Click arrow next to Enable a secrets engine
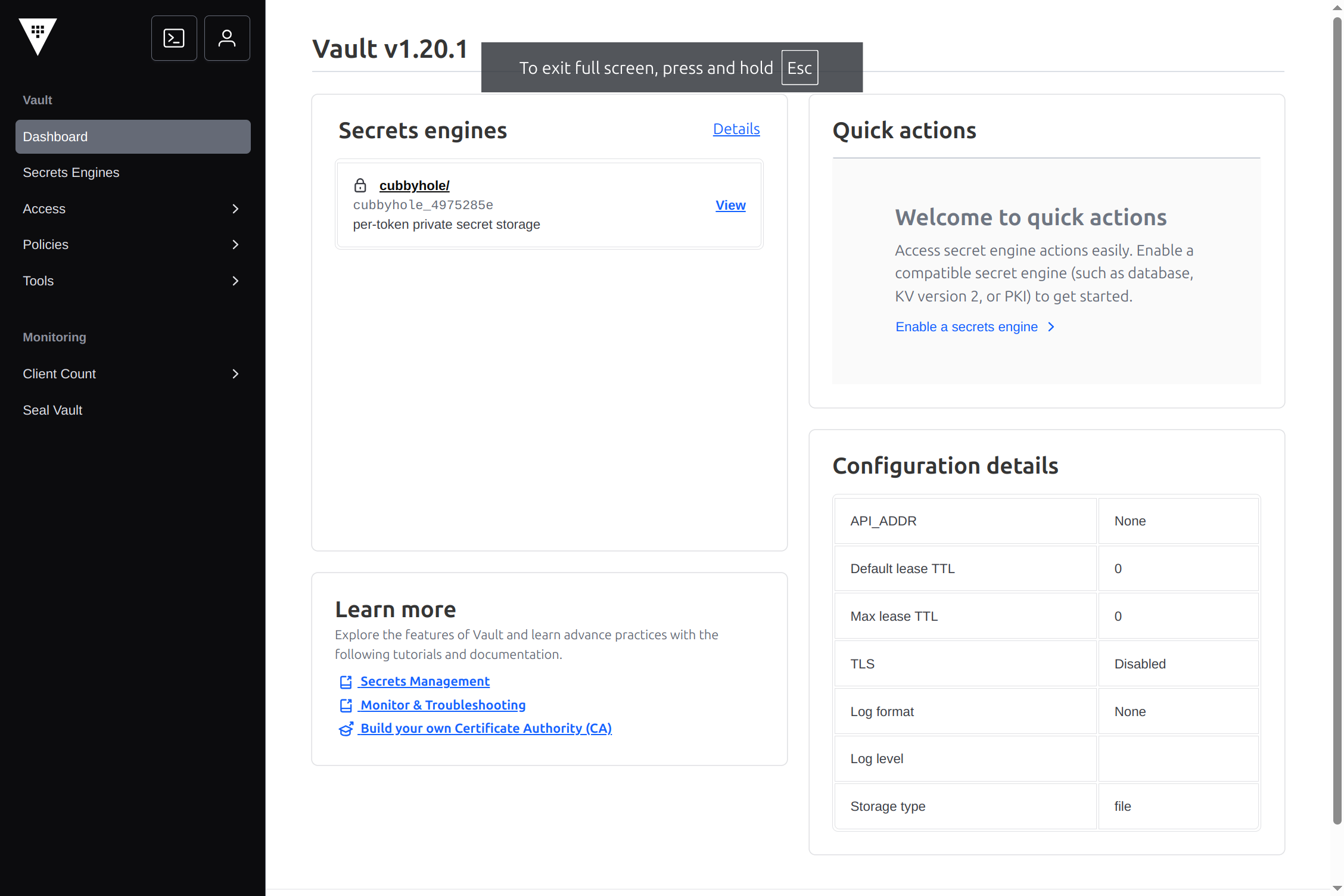1344x896 pixels. [1051, 326]
